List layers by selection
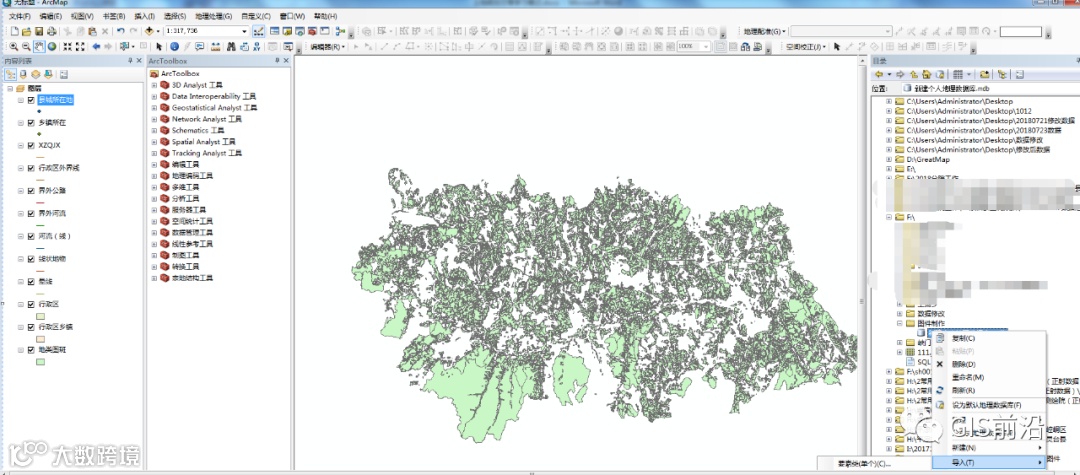The width and height of the screenshot is (1080, 475). (x=48, y=74)
